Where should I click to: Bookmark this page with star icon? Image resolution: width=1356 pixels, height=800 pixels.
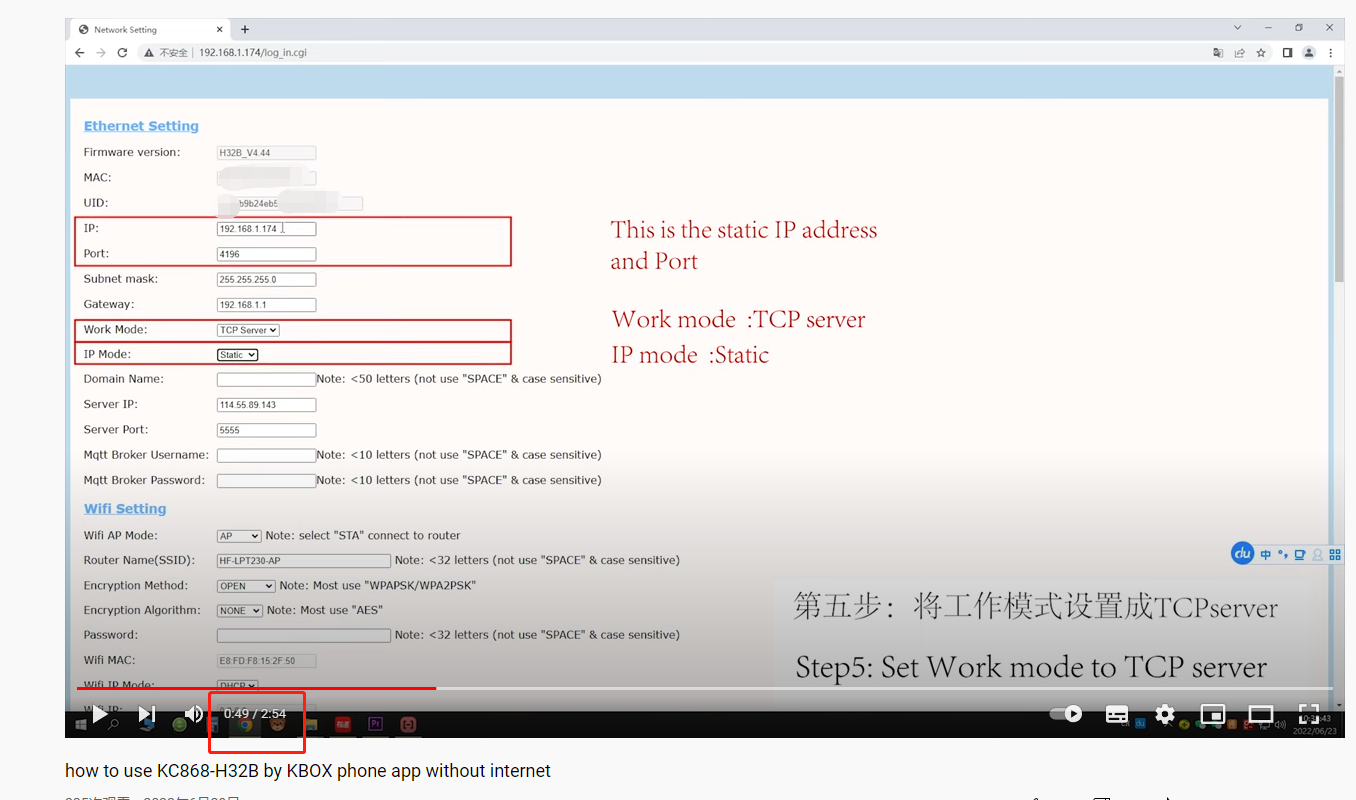click(x=1261, y=52)
